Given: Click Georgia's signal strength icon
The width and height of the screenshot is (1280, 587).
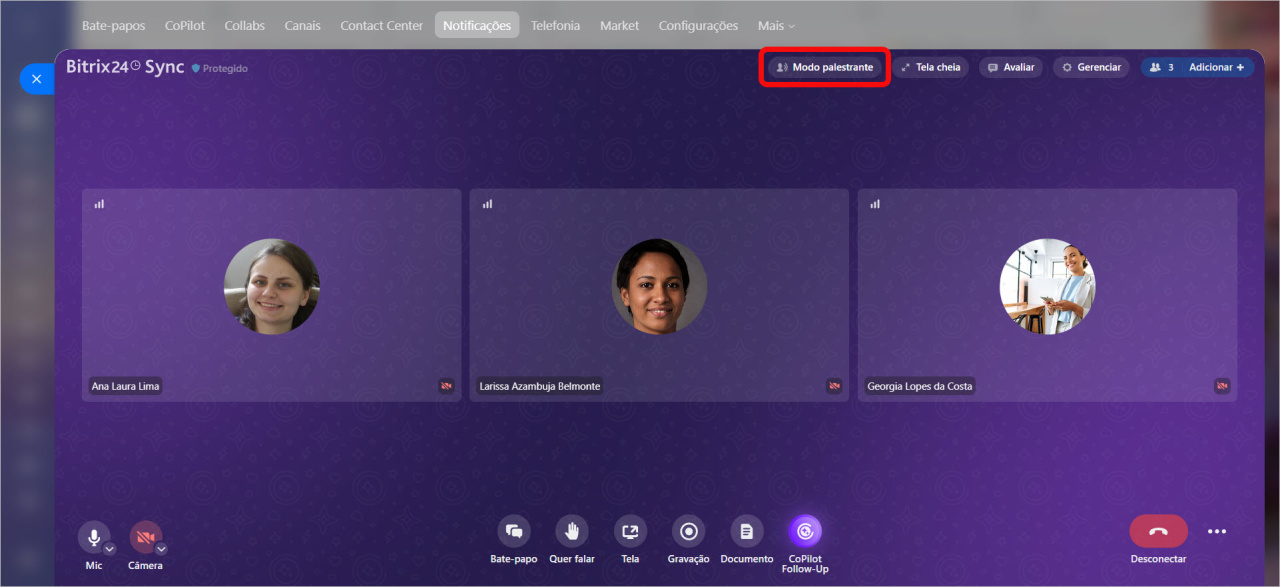Looking at the screenshot, I should (875, 204).
